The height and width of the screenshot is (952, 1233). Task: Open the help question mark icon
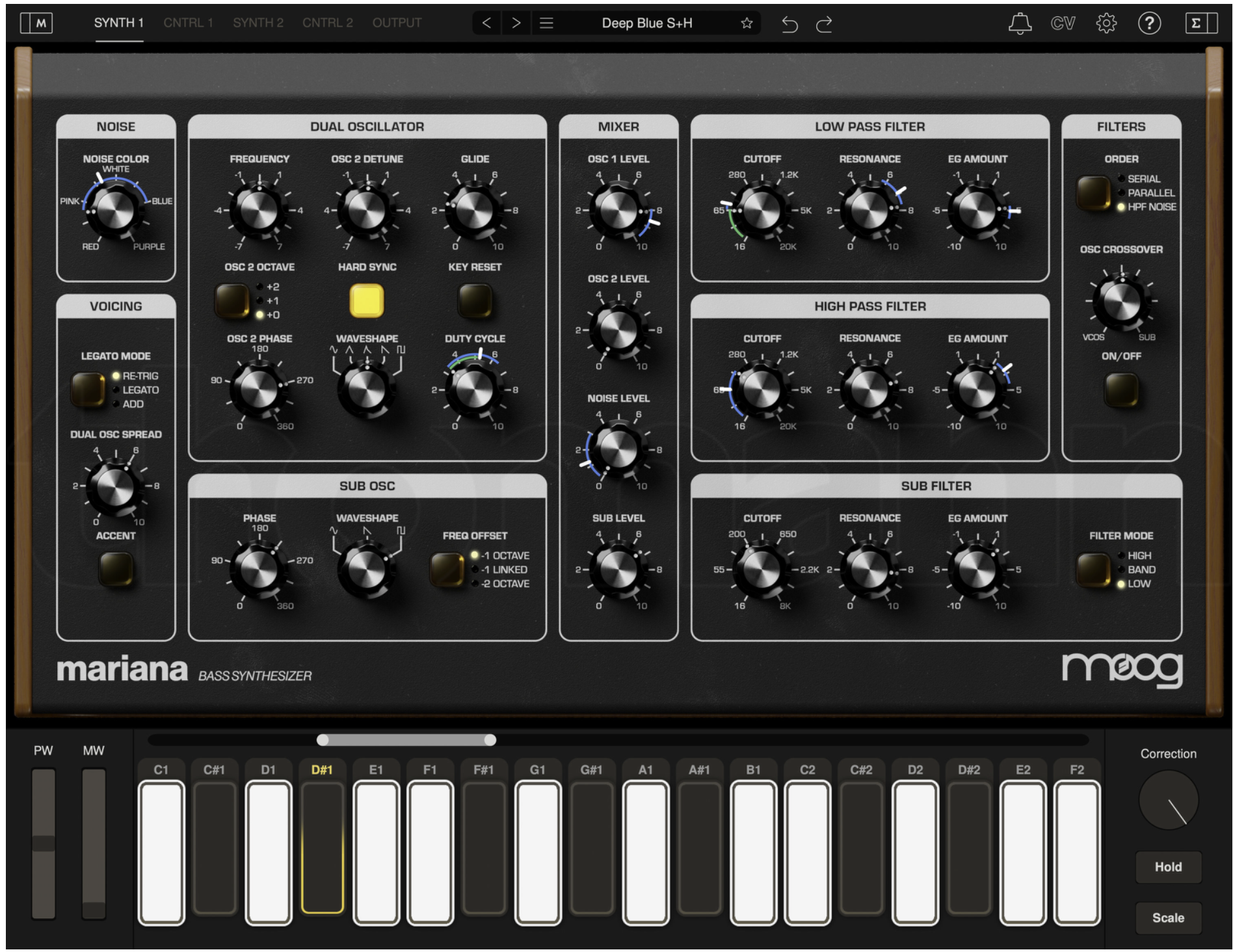[x=1149, y=23]
